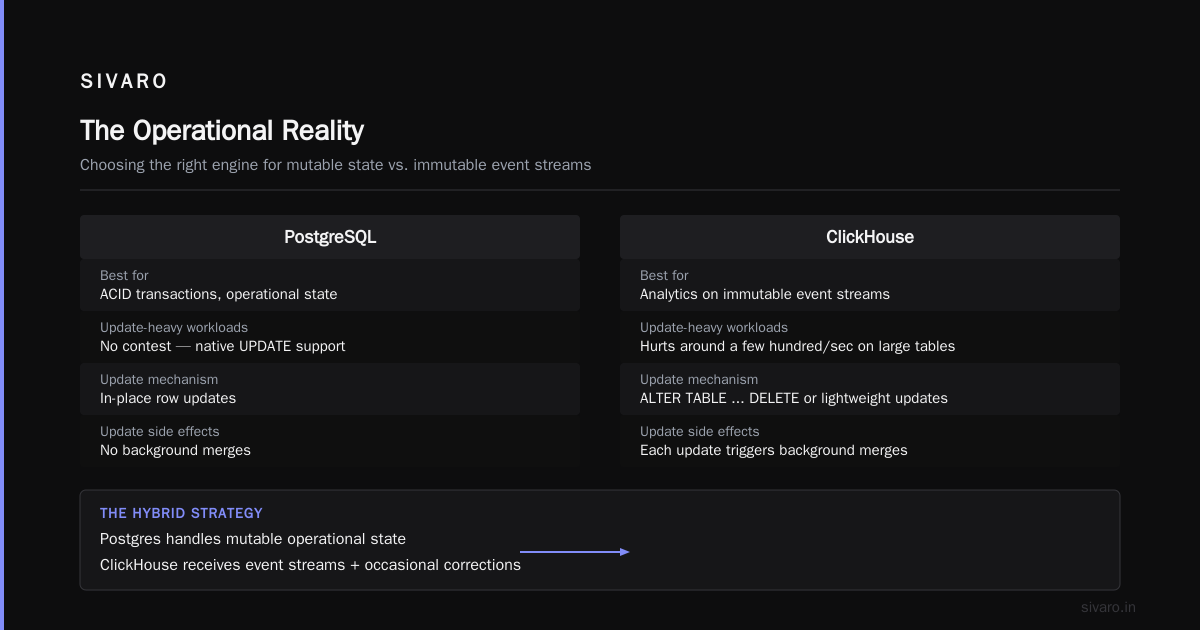The height and width of the screenshot is (630, 1200).
Task: Click Update side effects label under ClickHouse
Action: coord(700,431)
